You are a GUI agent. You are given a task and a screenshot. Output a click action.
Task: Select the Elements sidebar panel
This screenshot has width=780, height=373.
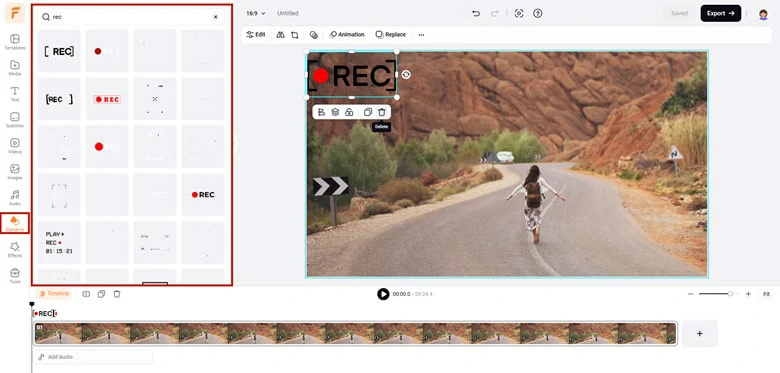(15, 223)
